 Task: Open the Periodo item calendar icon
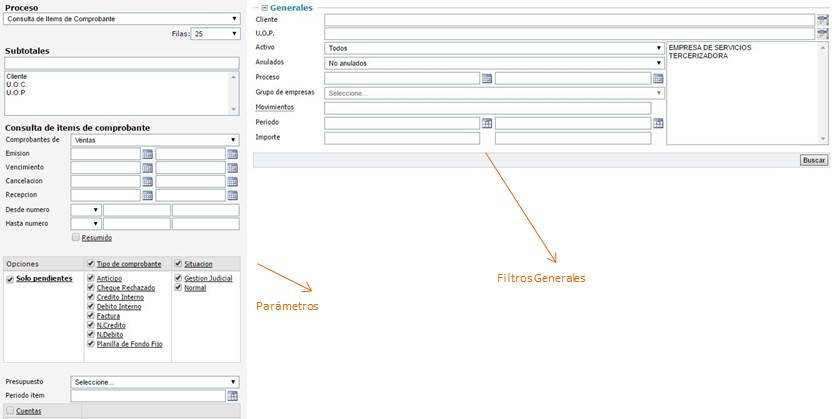pos(232,396)
